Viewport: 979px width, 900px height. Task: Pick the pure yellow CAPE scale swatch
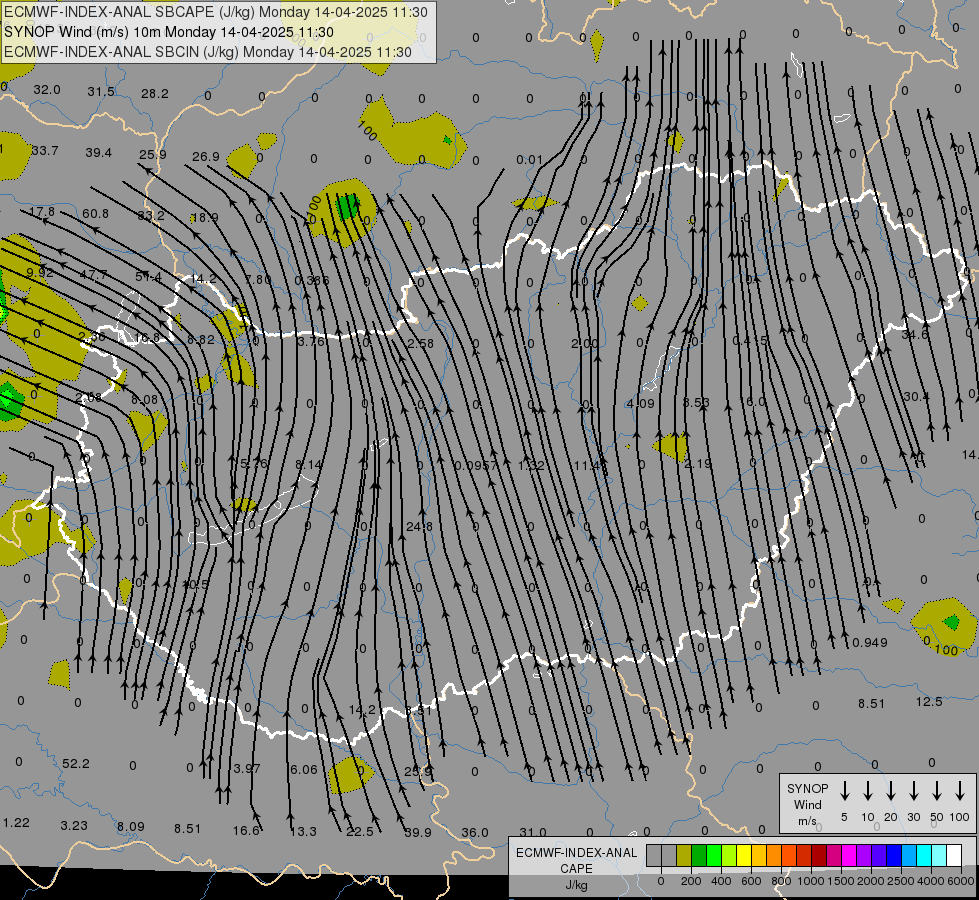click(x=744, y=856)
